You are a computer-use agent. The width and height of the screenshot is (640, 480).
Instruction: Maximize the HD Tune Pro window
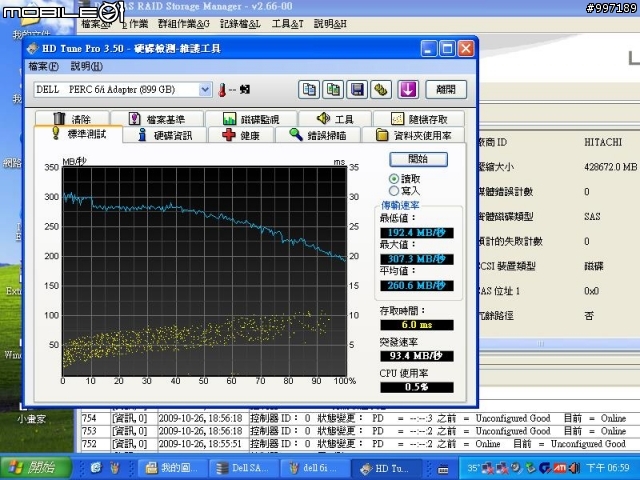(447, 49)
